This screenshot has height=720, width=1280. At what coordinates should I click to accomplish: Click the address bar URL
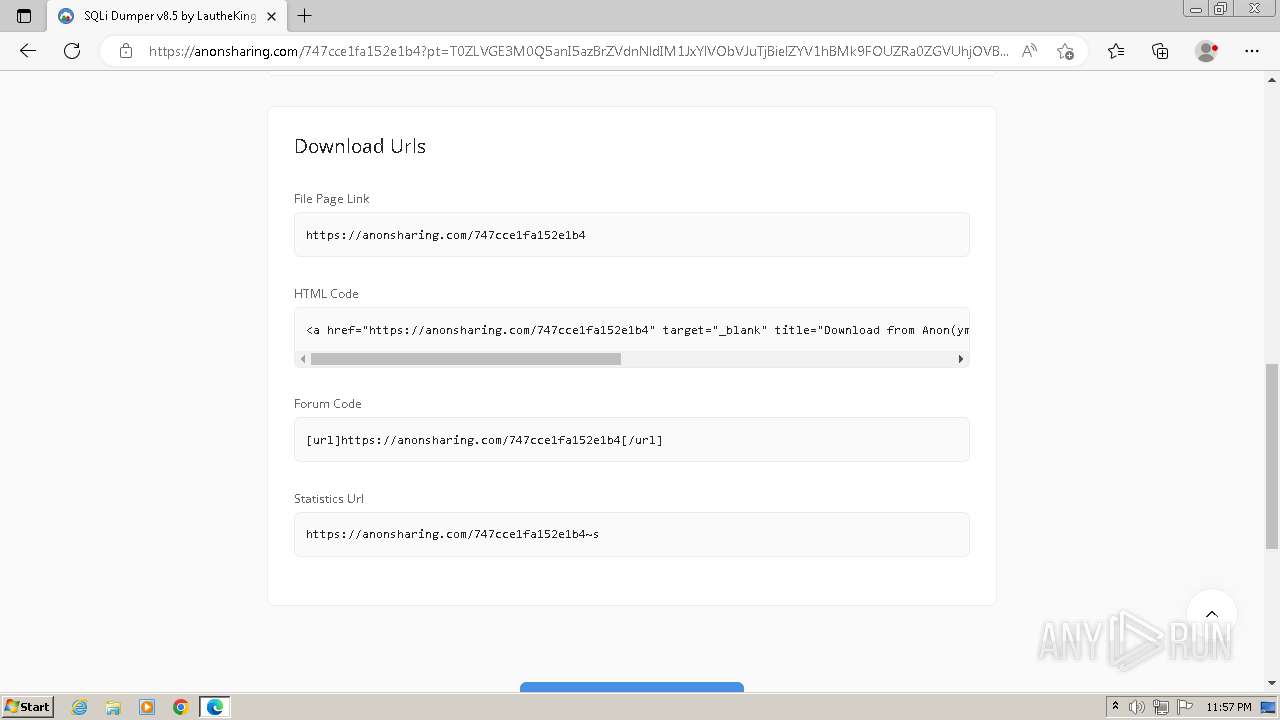(x=578, y=51)
